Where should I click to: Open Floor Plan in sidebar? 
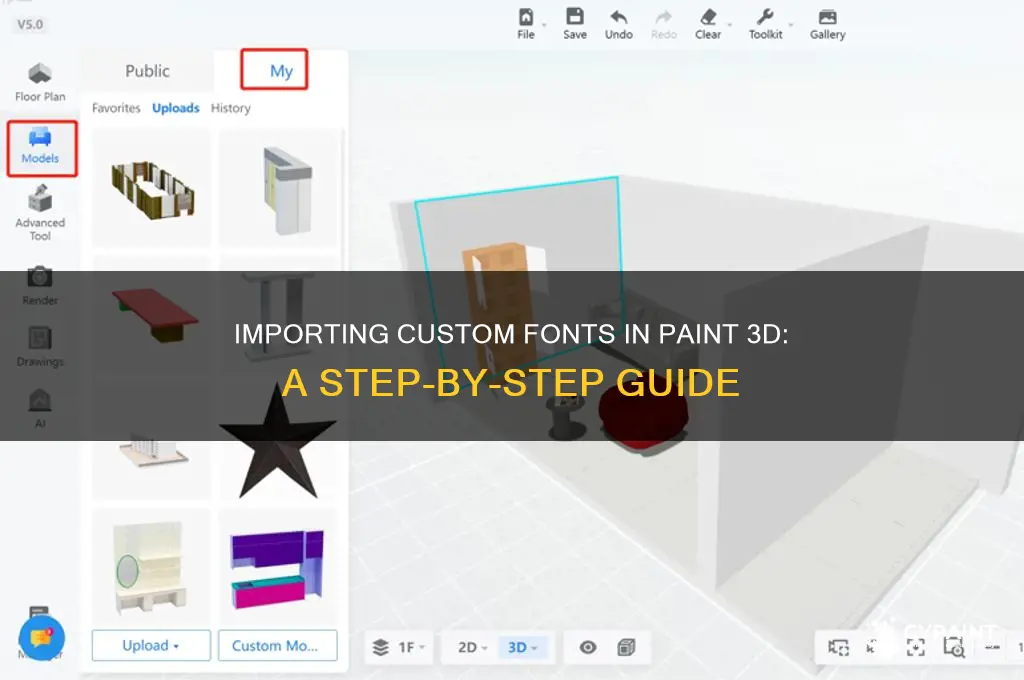point(40,83)
